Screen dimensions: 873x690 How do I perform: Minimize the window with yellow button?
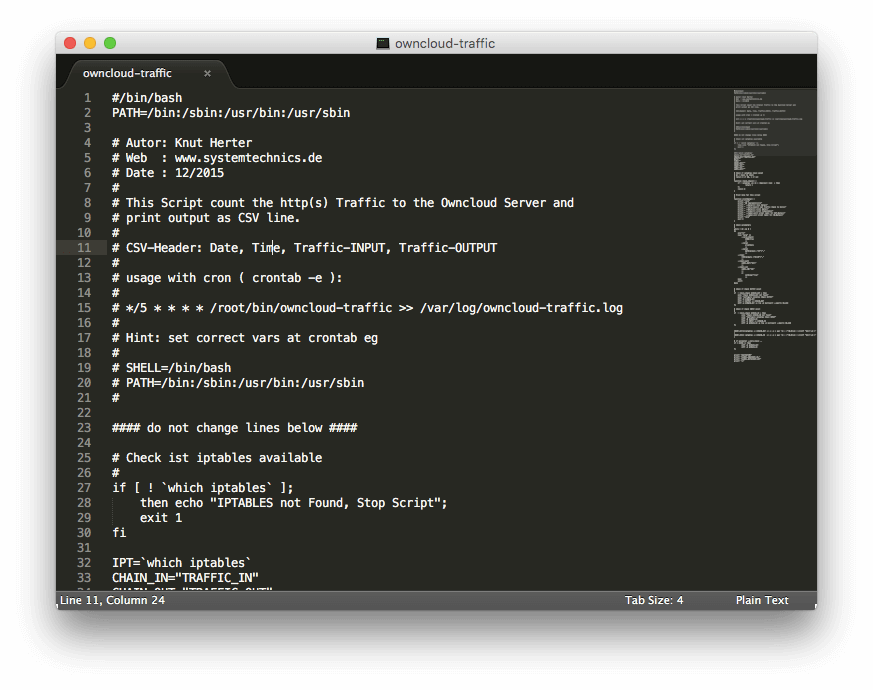click(x=90, y=43)
